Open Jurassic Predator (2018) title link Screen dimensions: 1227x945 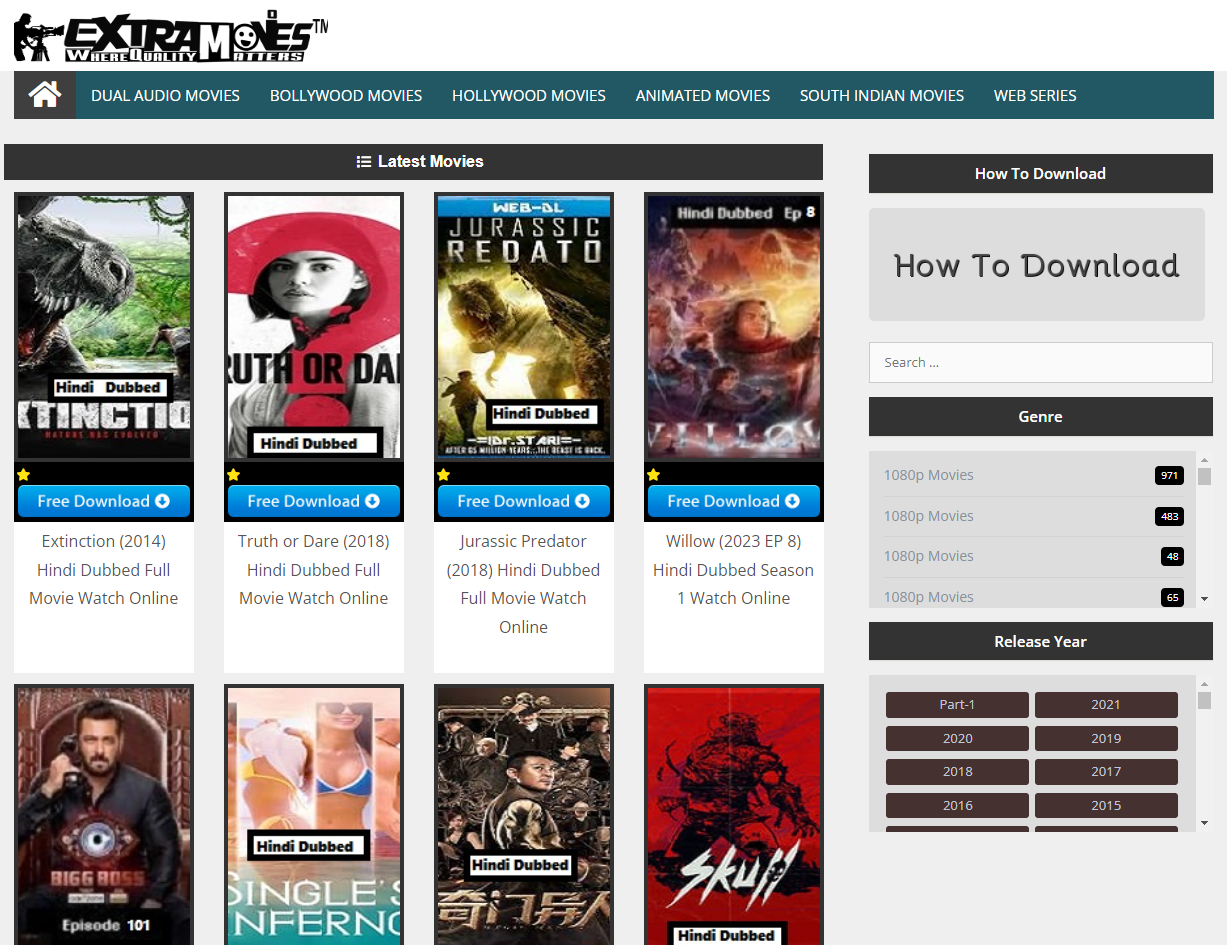(524, 584)
